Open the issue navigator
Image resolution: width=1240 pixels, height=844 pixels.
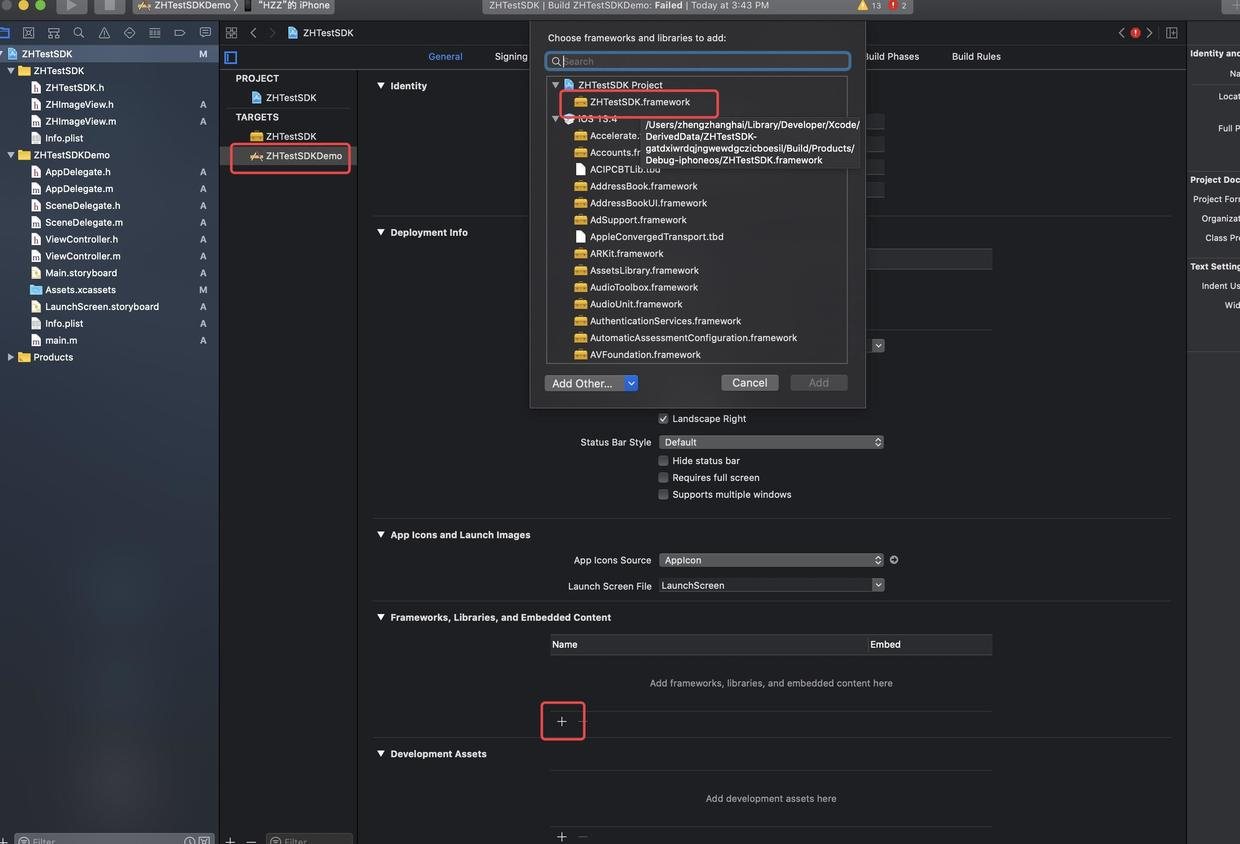[x=104, y=33]
